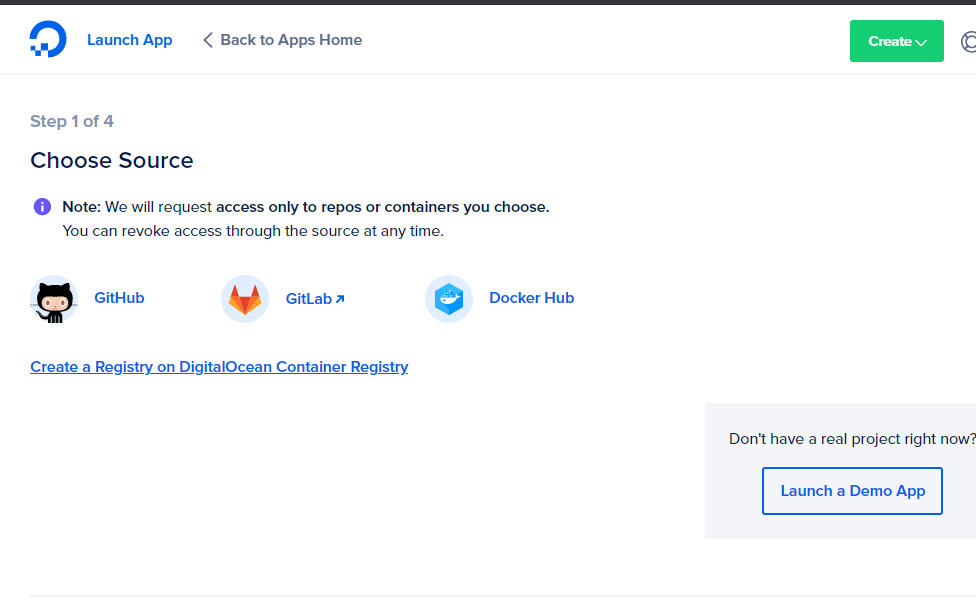Click the Choose Source heading
This screenshot has height=611, width=976.
click(x=112, y=160)
